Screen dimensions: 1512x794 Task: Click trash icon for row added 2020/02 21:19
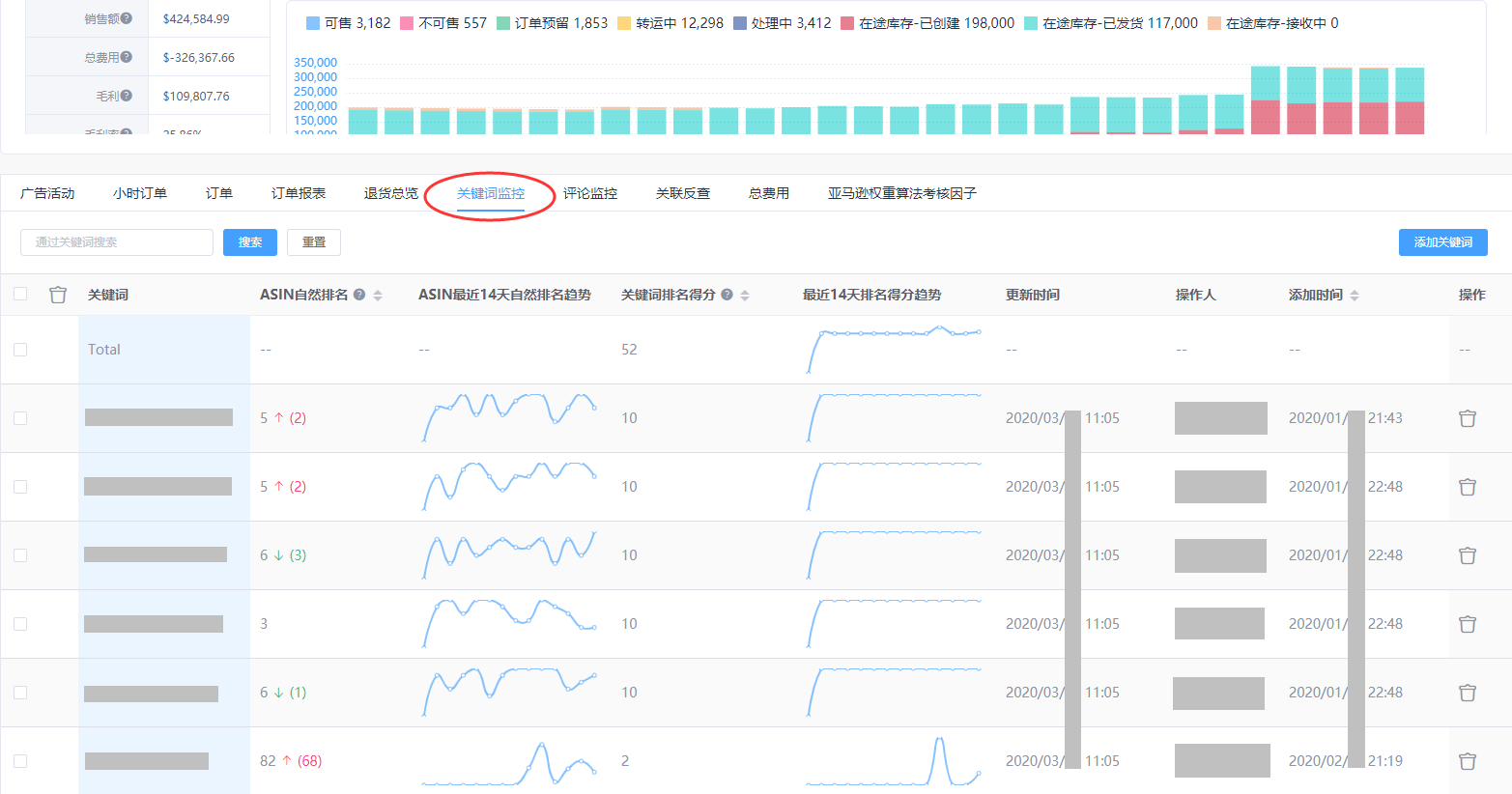coord(1467,761)
